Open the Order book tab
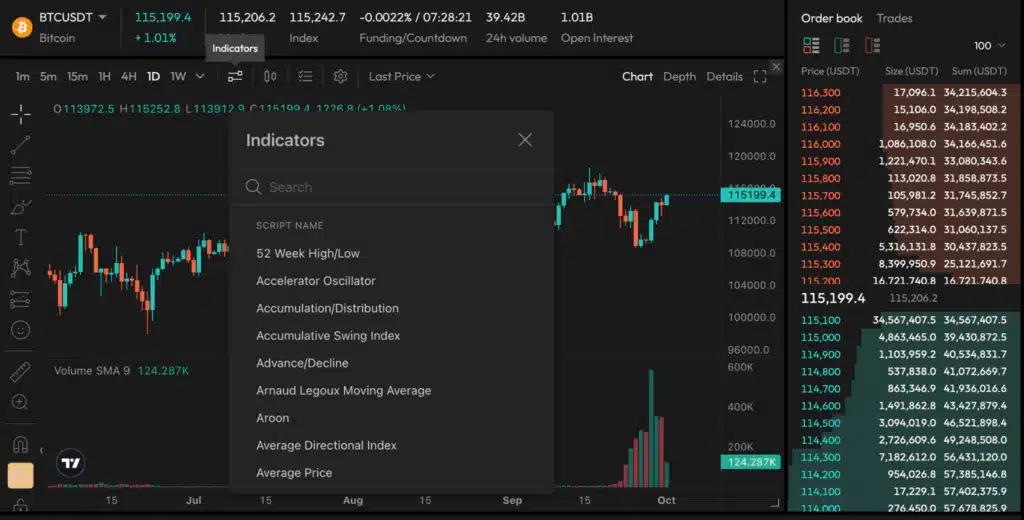 point(832,18)
